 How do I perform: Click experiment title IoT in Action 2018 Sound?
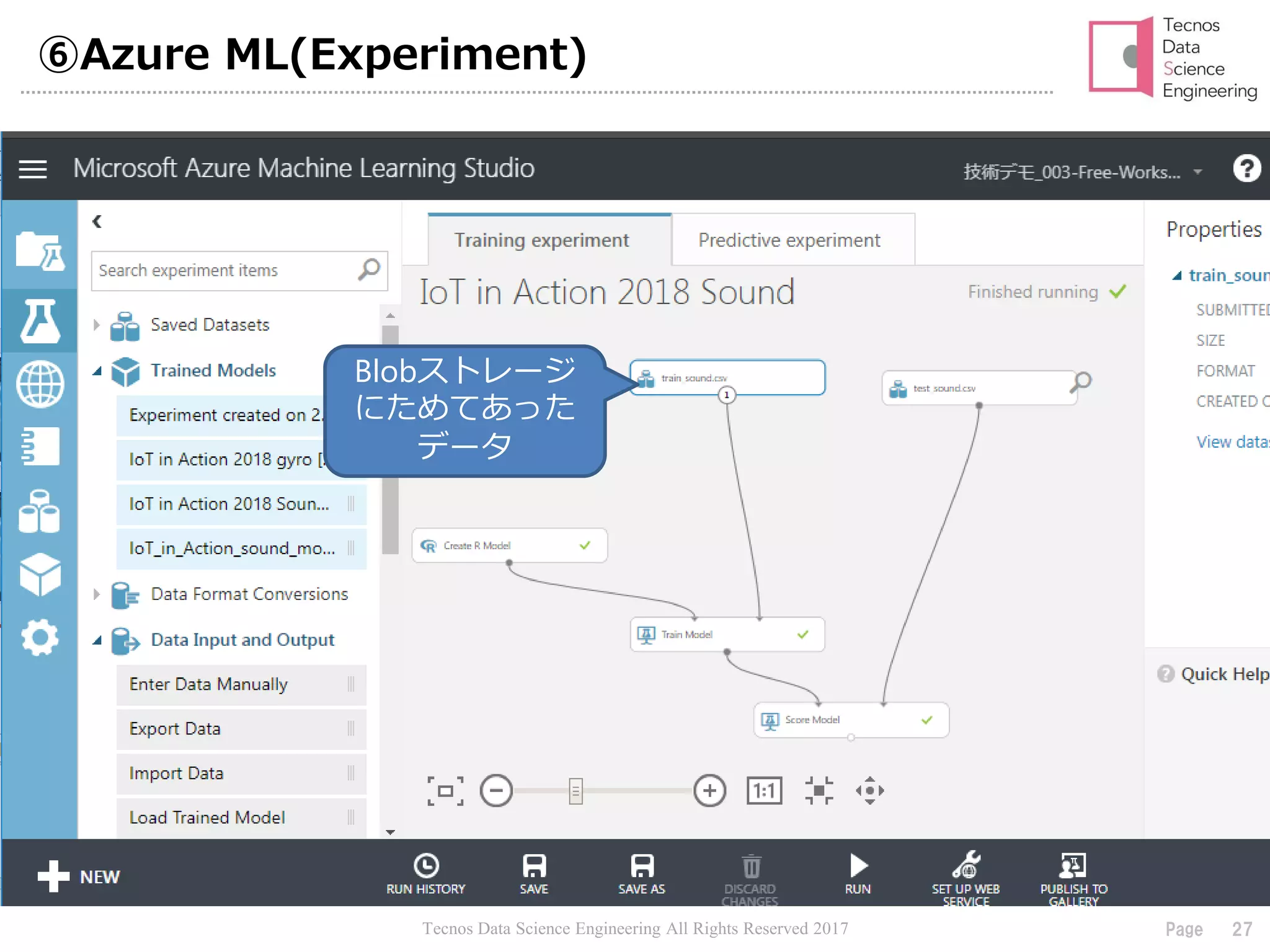coord(606,292)
